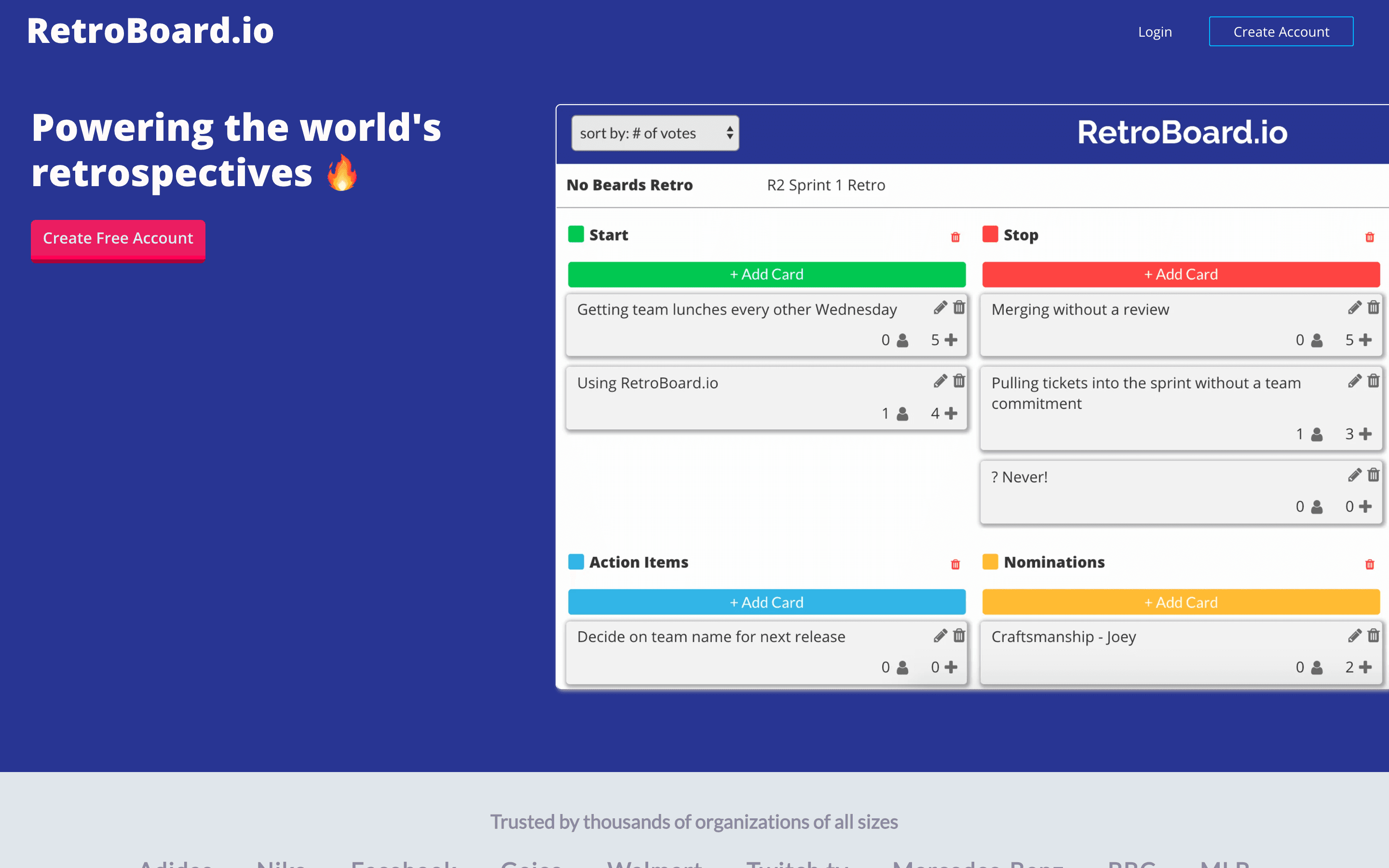Edit the 'Decide on team name' card
The width and height of the screenshot is (1389, 868).
(x=940, y=636)
